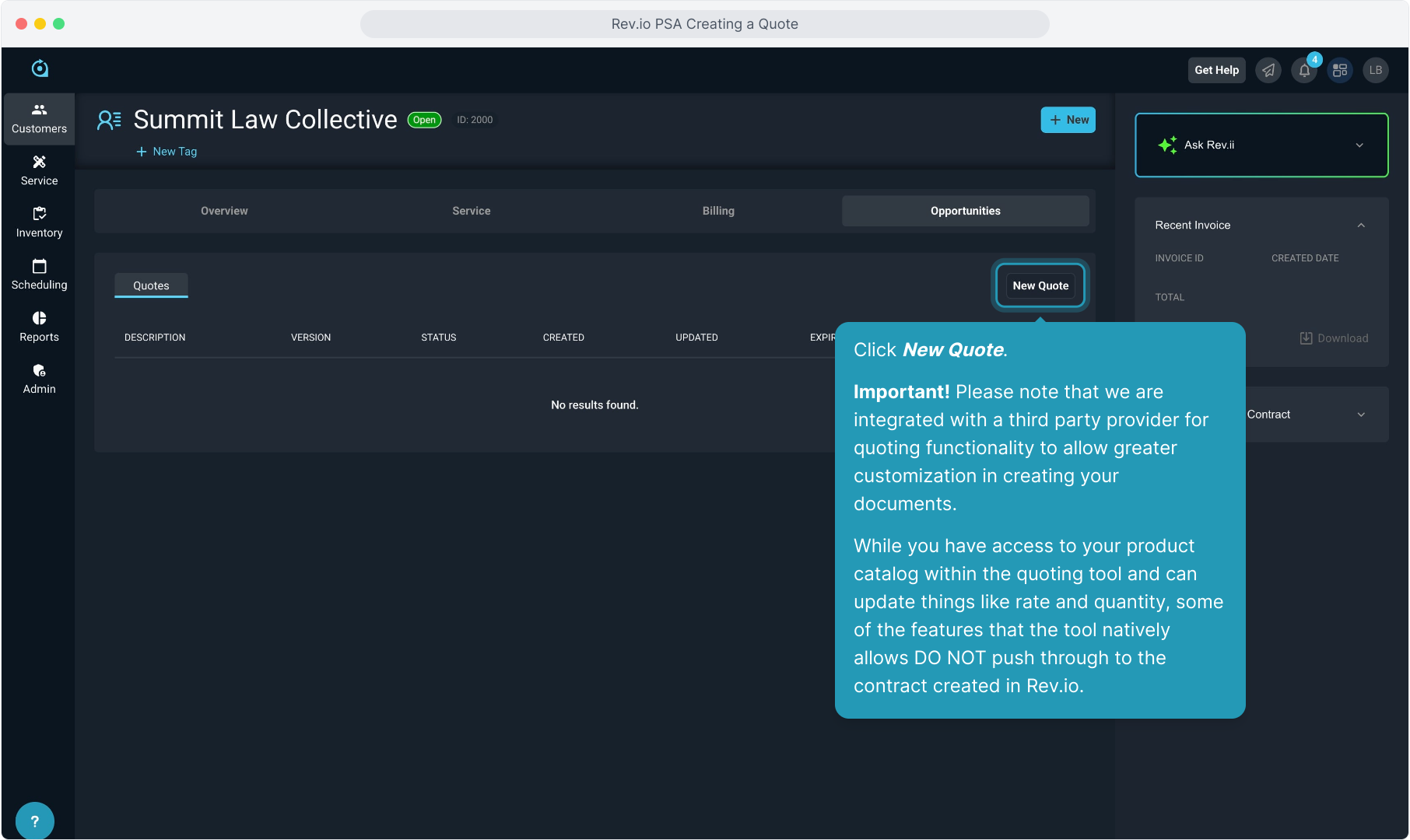Click the INVOICE ID label
Screen dimensions: 1410x840
pos(1179,258)
